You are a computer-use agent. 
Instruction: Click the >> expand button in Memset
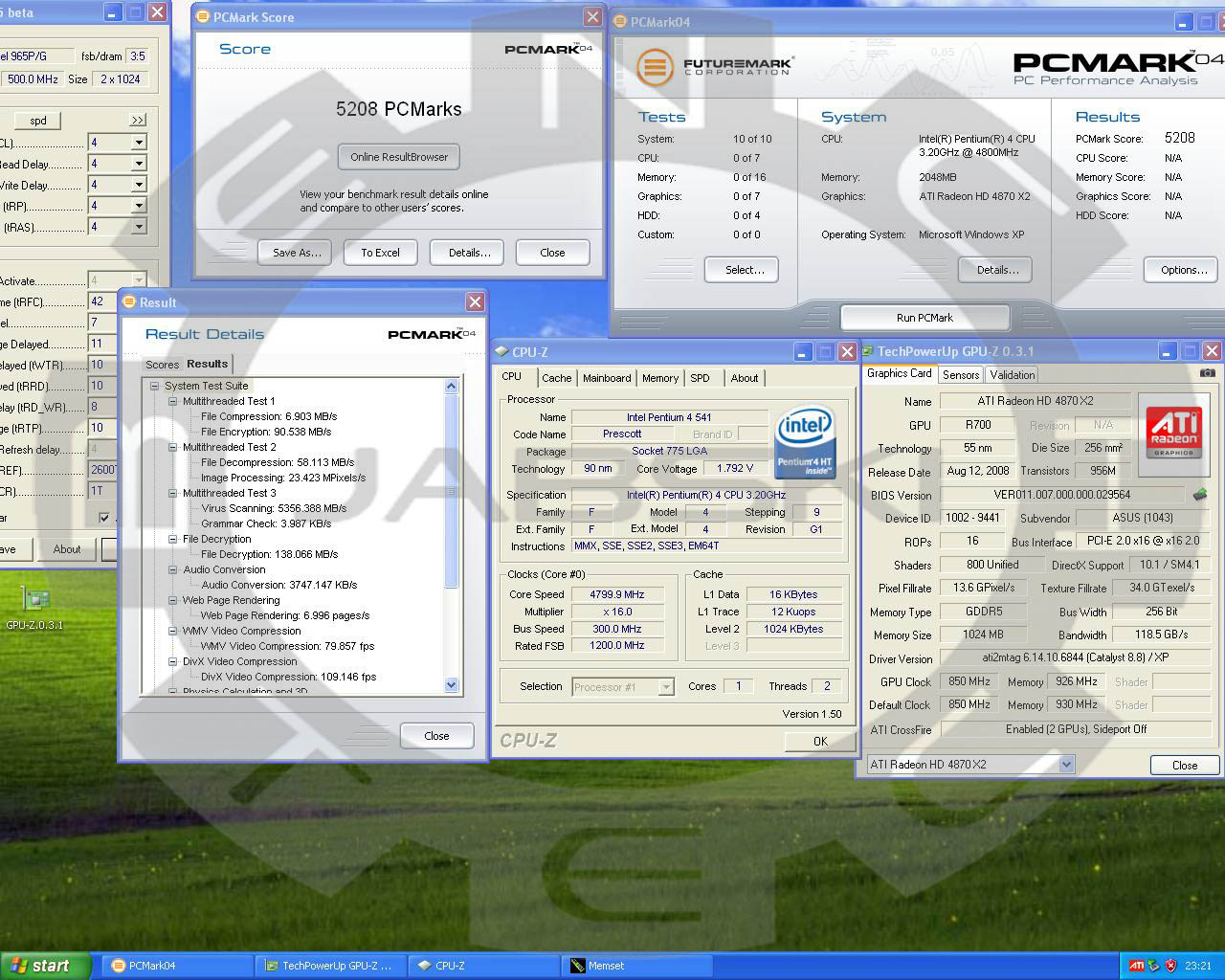click(x=138, y=120)
